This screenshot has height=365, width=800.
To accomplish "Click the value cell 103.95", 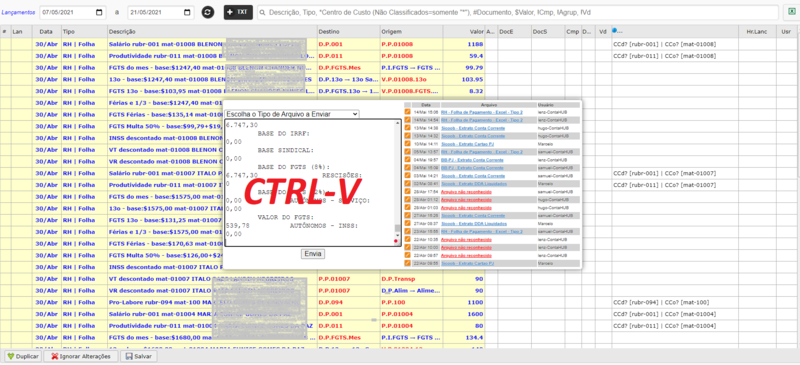I will 463,80.
